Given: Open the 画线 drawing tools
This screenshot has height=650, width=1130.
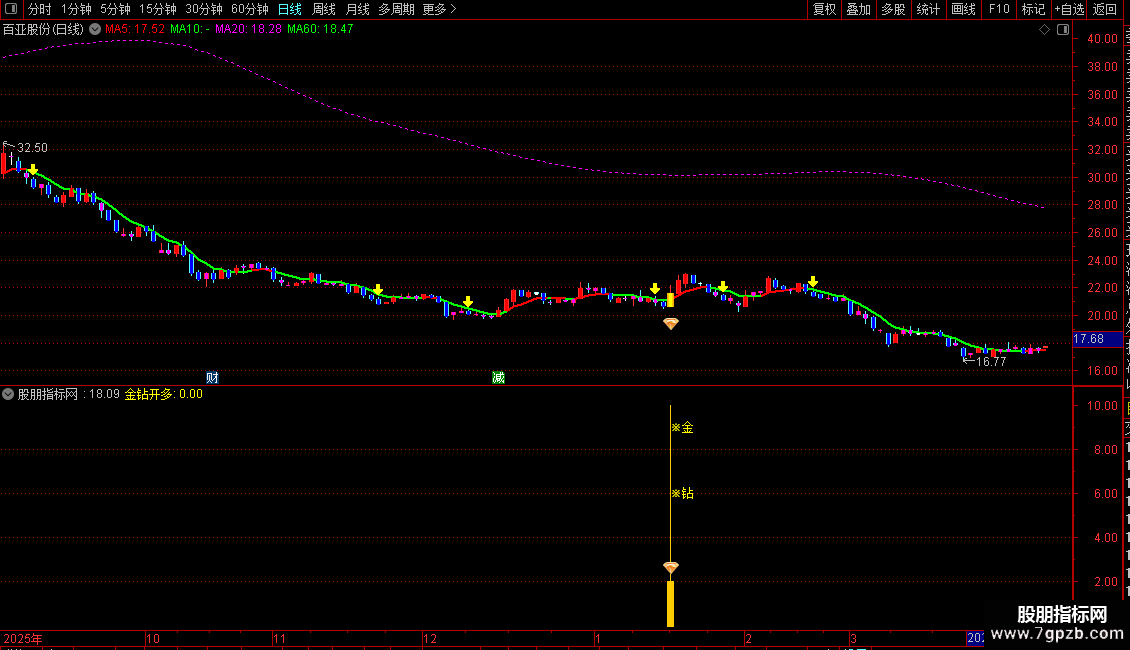Looking at the screenshot, I should [x=963, y=9].
